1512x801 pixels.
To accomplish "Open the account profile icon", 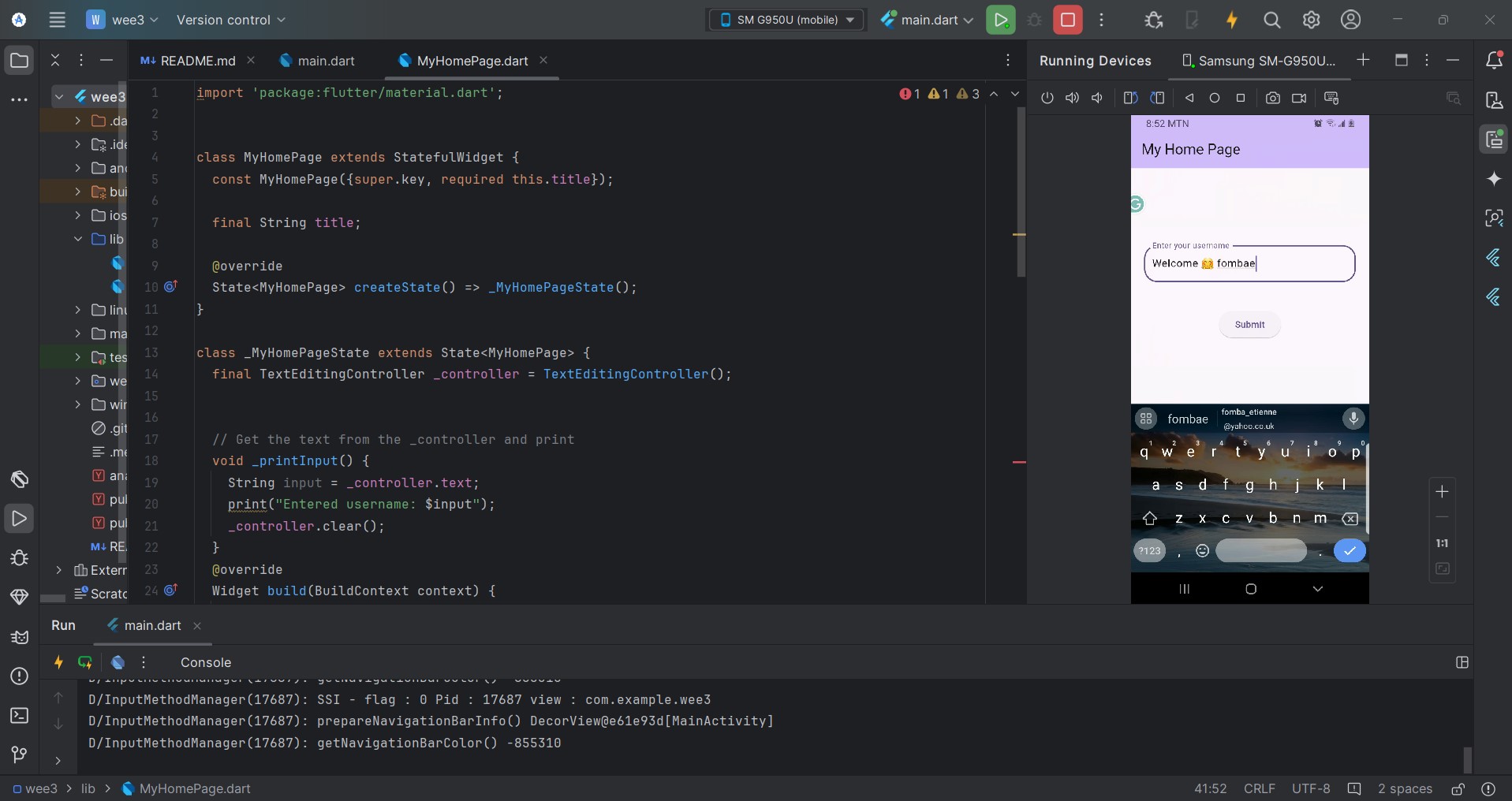I will [1350, 20].
